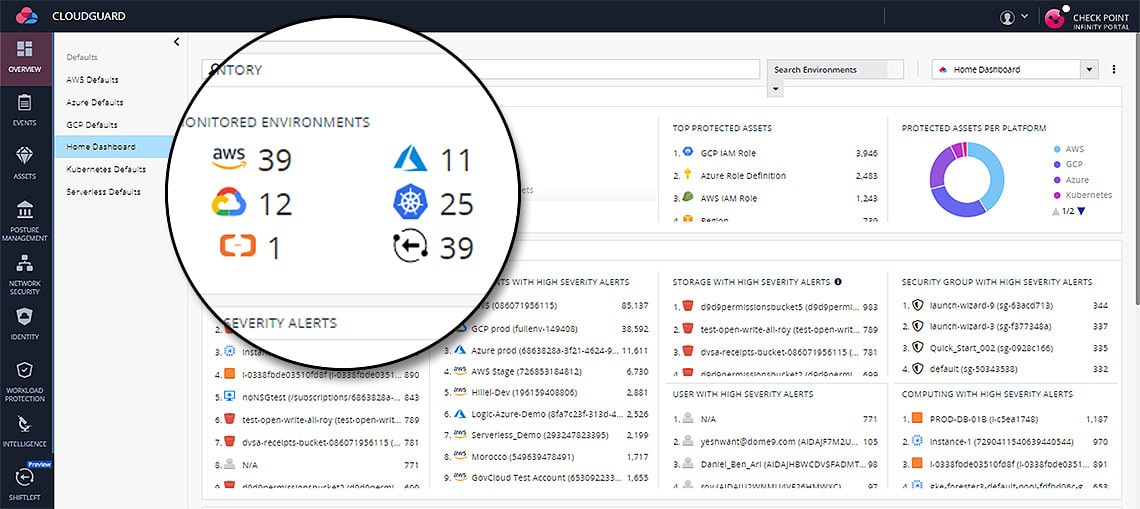1140x509 pixels.
Task: Click the ShiftLeft environments icon
Action: click(411, 247)
